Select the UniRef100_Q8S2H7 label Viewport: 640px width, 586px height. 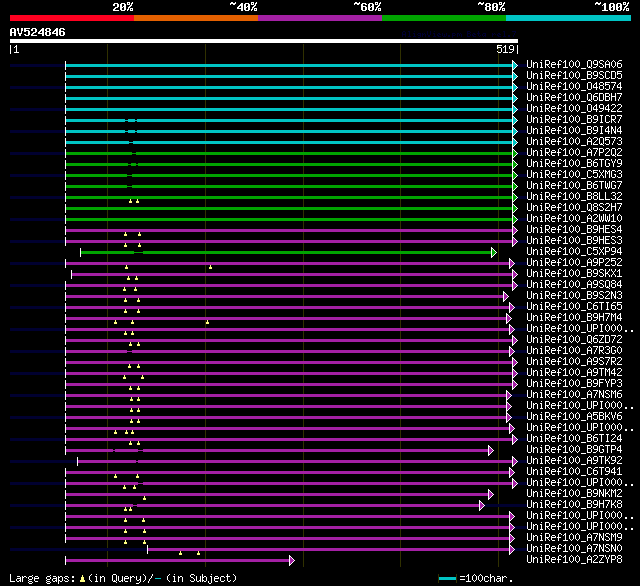click(574, 208)
